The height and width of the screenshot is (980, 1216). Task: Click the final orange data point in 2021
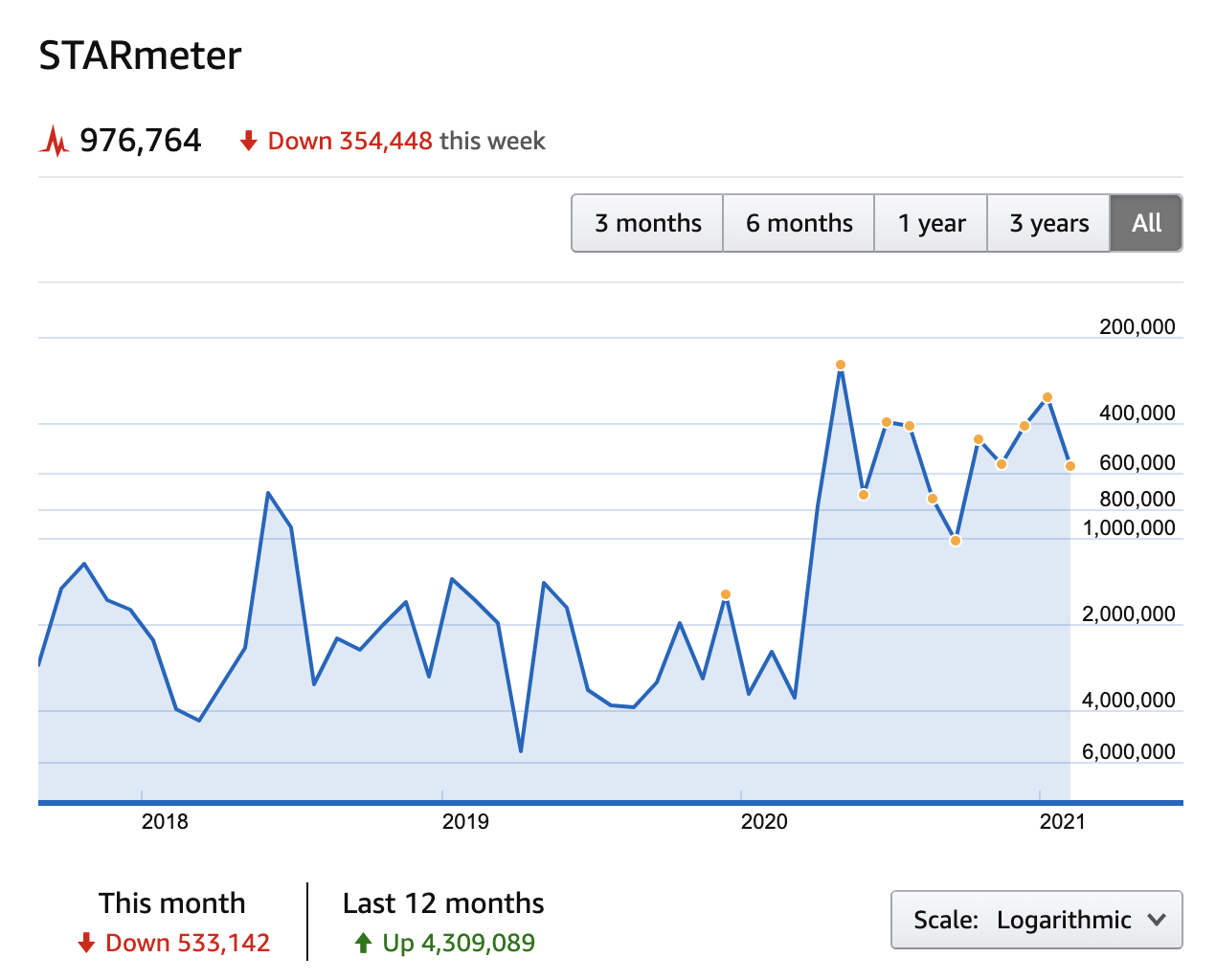point(1070,466)
